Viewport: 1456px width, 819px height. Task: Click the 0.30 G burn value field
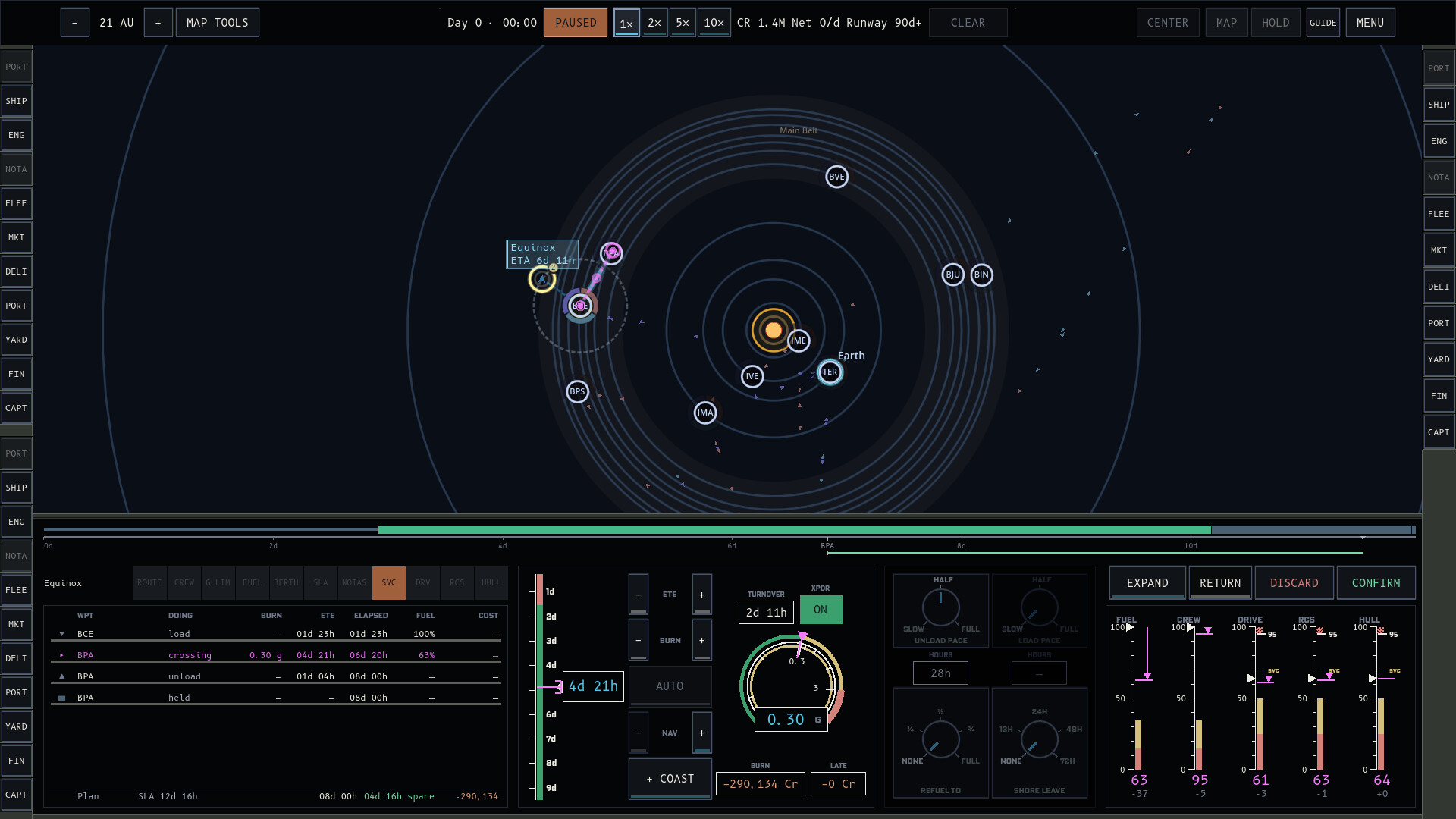(791, 720)
